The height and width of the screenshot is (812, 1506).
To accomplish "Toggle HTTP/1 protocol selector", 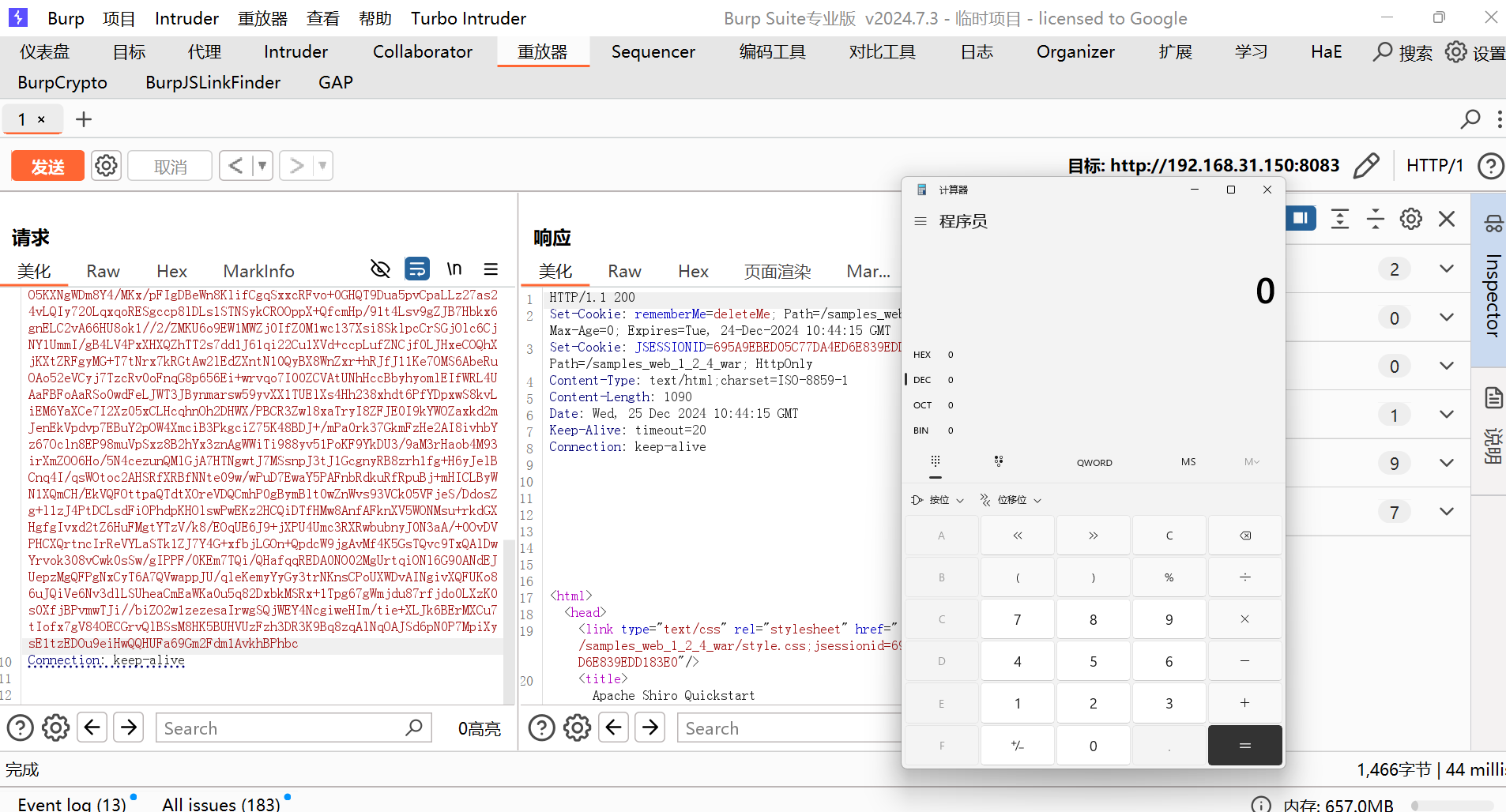I will tap(1434, 166).
